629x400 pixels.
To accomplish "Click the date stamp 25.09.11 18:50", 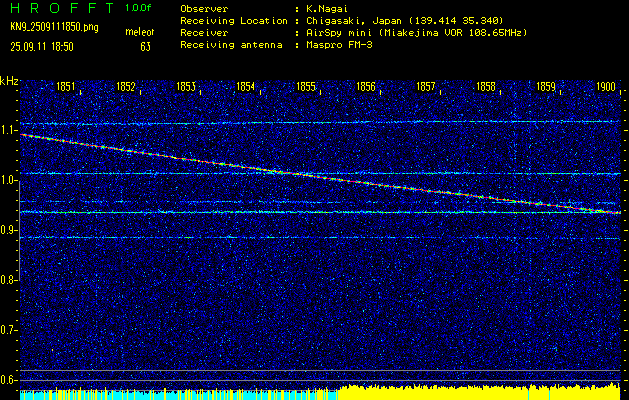I will [x=42, y=47].
